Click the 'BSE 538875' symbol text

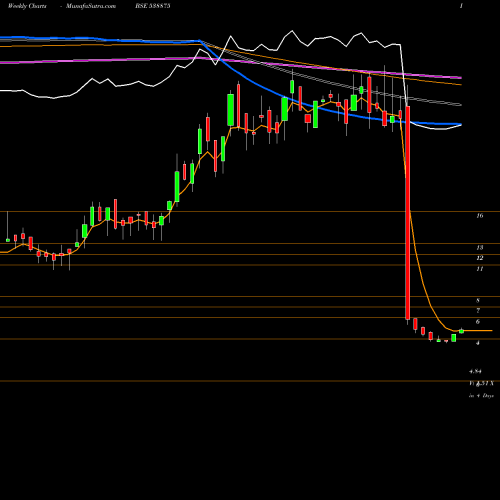(153, 6)
